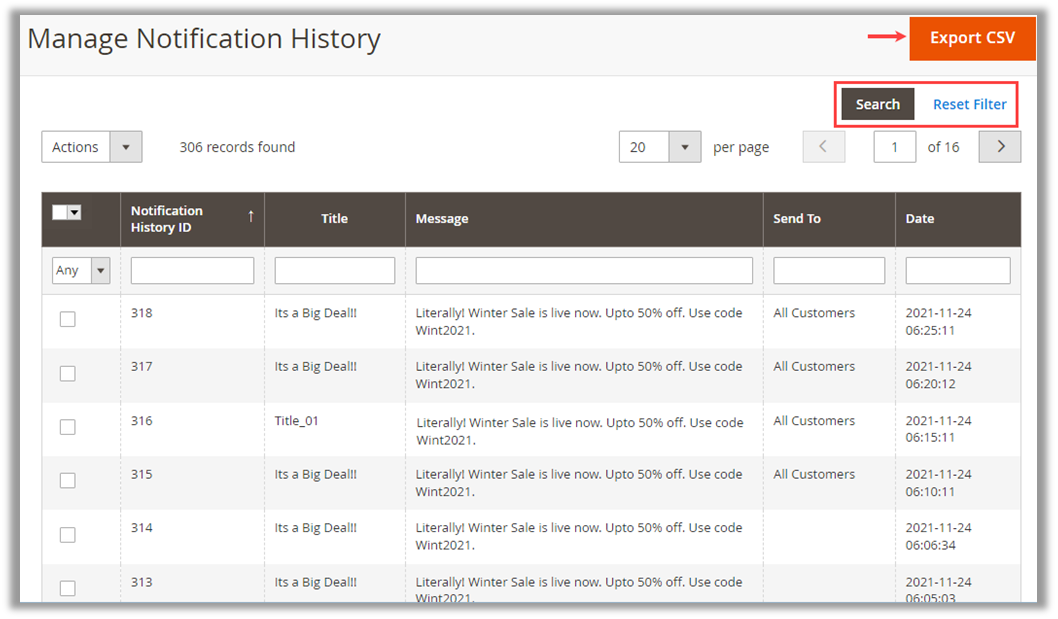The height and width of the screenshot is (619, 1058).
Task: Focus the Message filter input field
Action: (x=583, y=270)
